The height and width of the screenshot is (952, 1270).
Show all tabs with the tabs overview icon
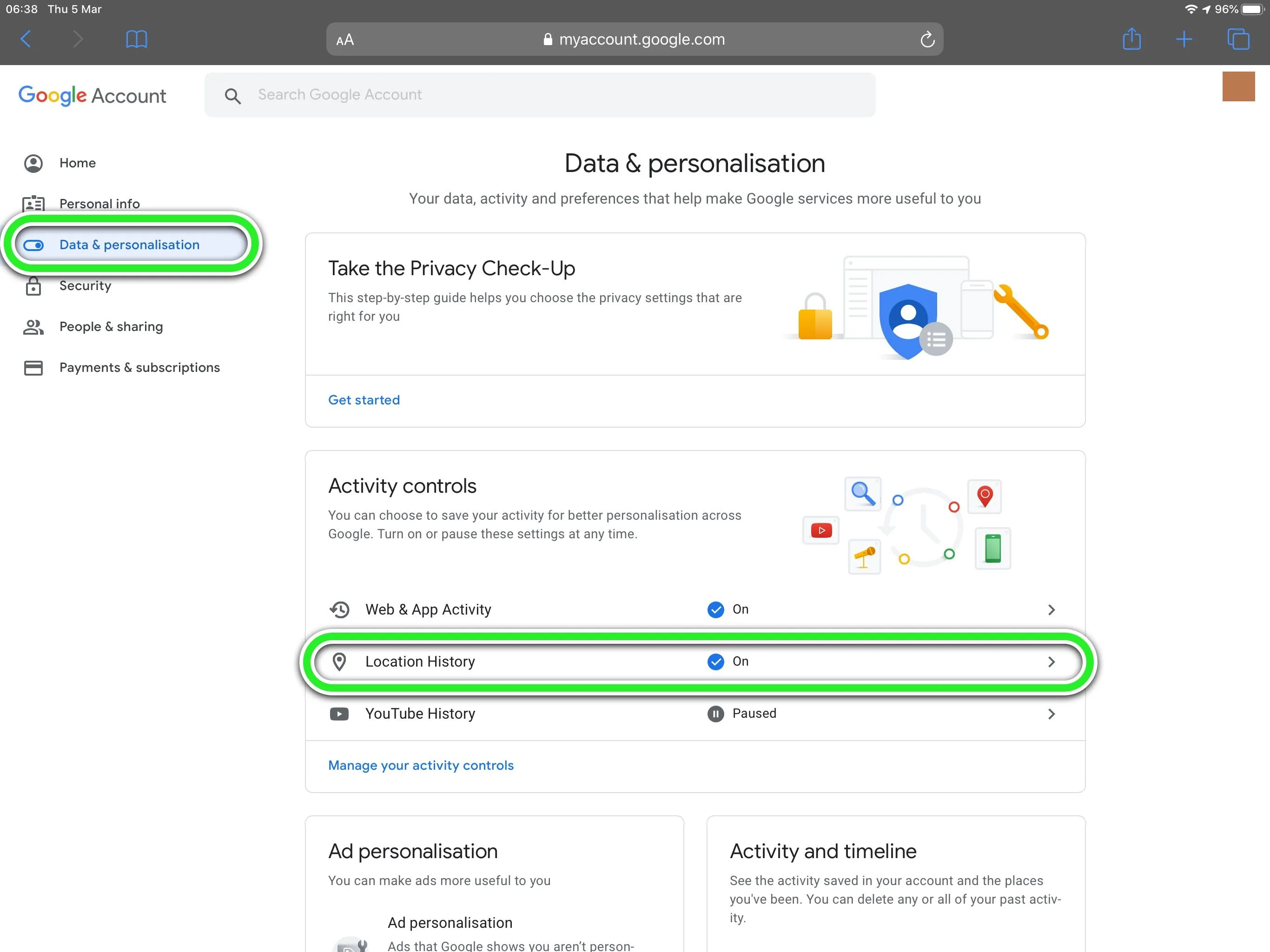coord(1238,39)
